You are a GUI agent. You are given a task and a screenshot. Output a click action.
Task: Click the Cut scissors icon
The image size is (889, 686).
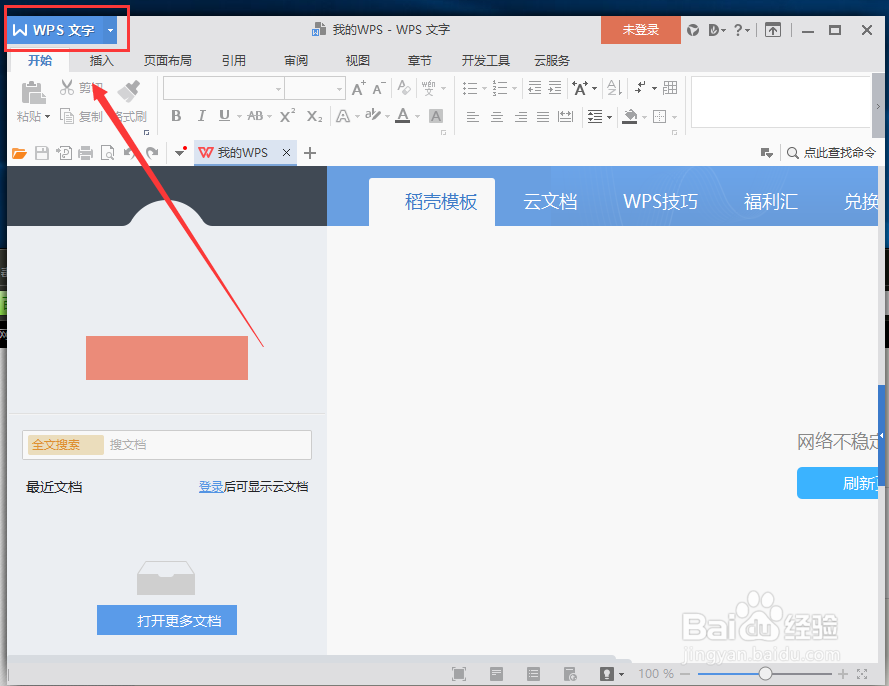67,87
